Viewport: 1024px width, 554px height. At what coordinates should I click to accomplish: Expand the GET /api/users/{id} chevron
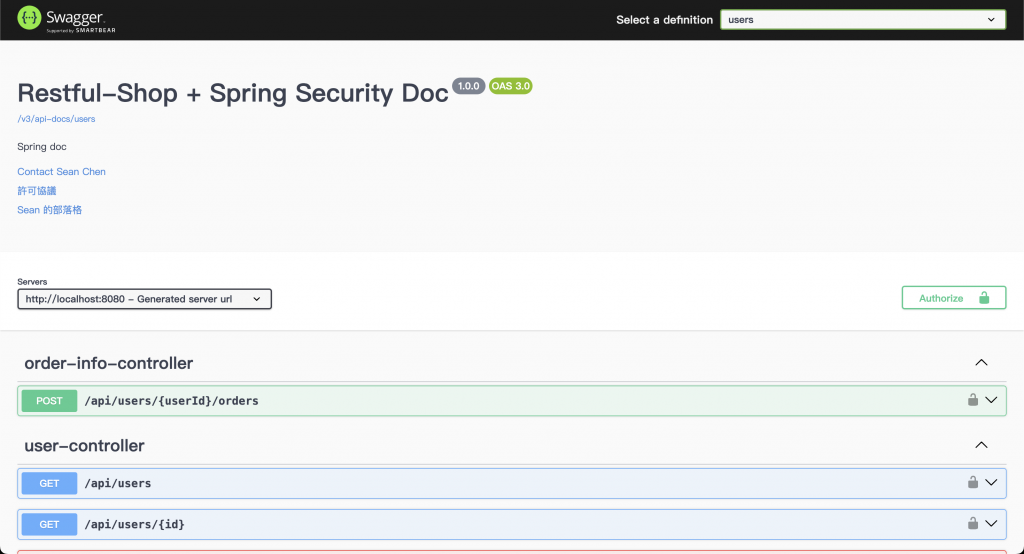(991, 523)
